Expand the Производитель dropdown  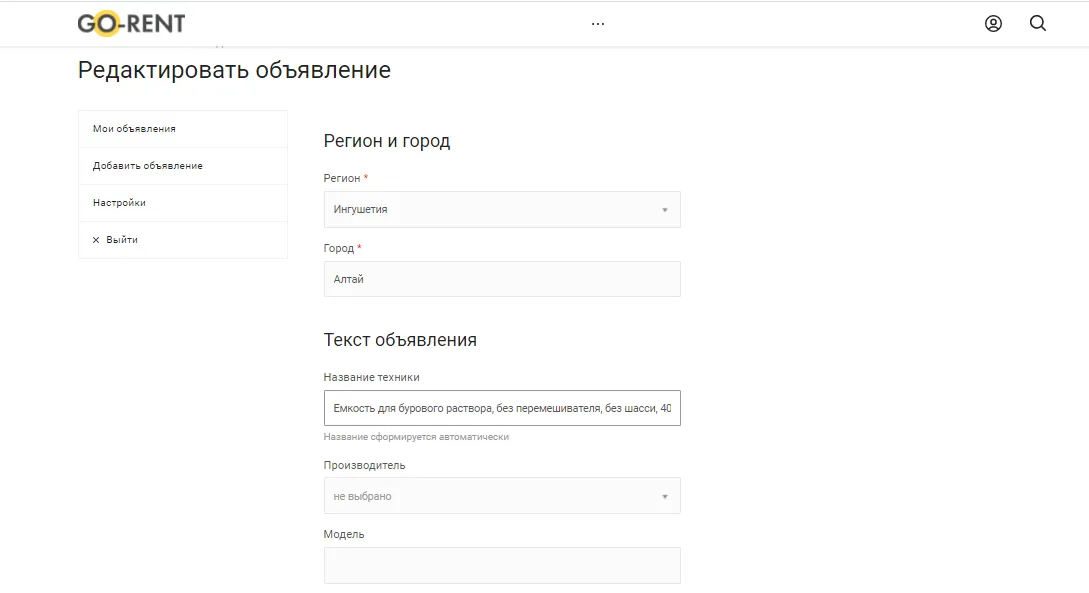coord(490,496)
